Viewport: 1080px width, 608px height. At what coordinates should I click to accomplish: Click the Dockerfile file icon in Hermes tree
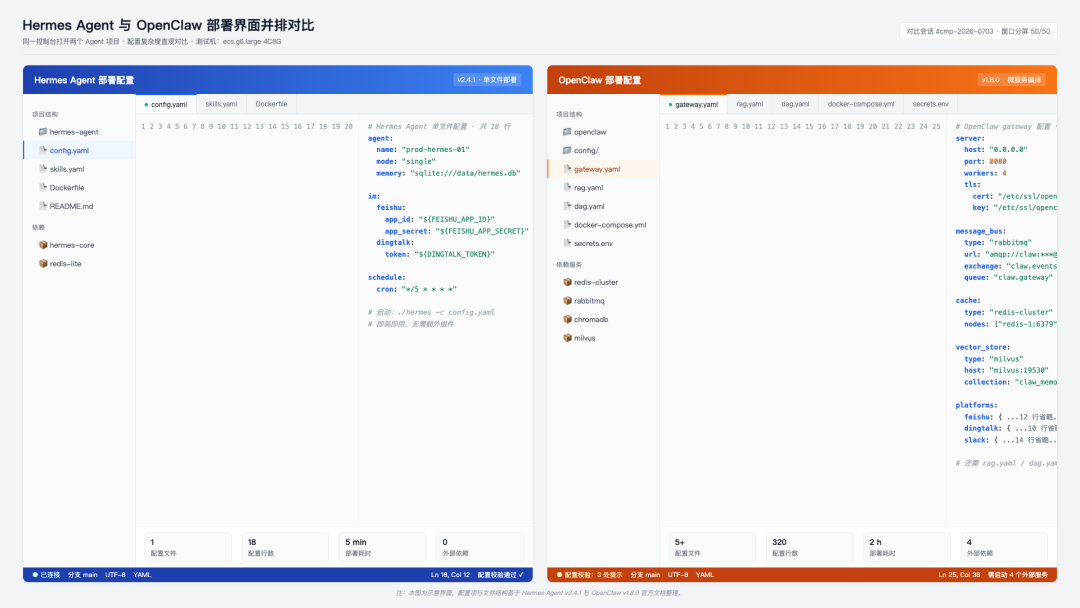(x=43, y=187)
